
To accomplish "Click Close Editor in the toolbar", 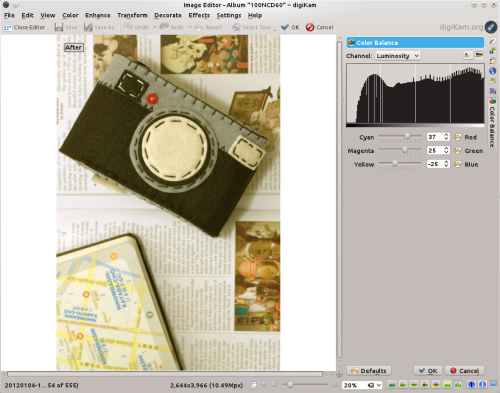I will (24, 27).
